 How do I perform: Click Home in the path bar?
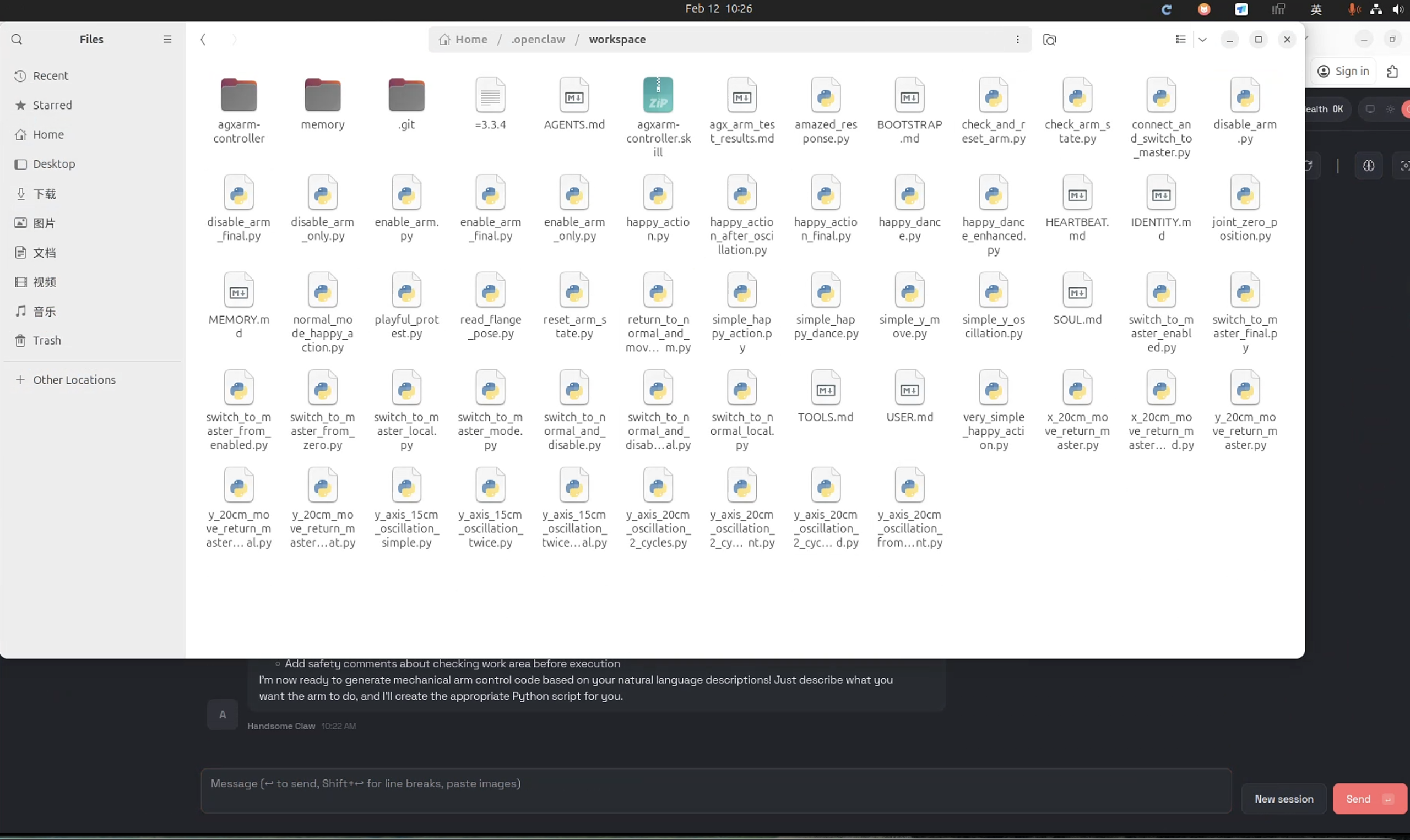pos(470,39)
